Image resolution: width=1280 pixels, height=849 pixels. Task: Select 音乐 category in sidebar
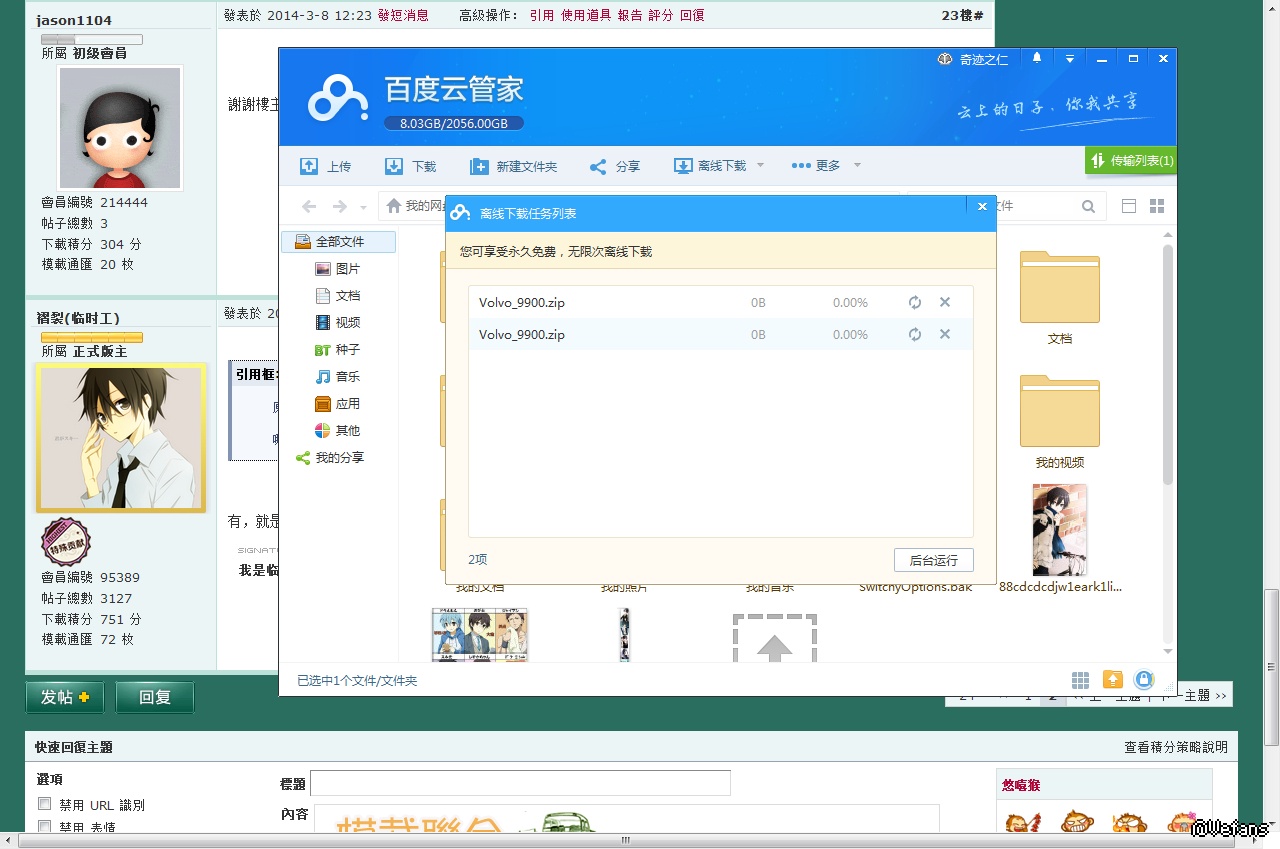coord(338,377)
